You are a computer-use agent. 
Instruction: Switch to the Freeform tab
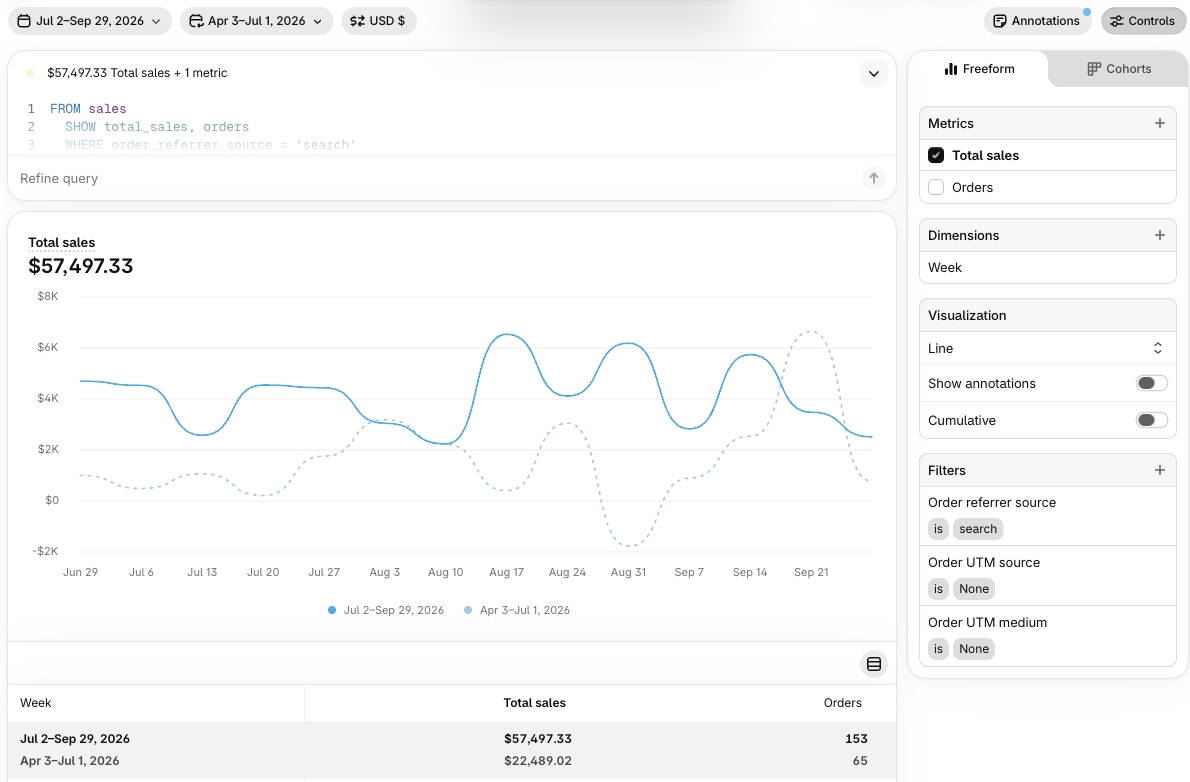[979, 69]
